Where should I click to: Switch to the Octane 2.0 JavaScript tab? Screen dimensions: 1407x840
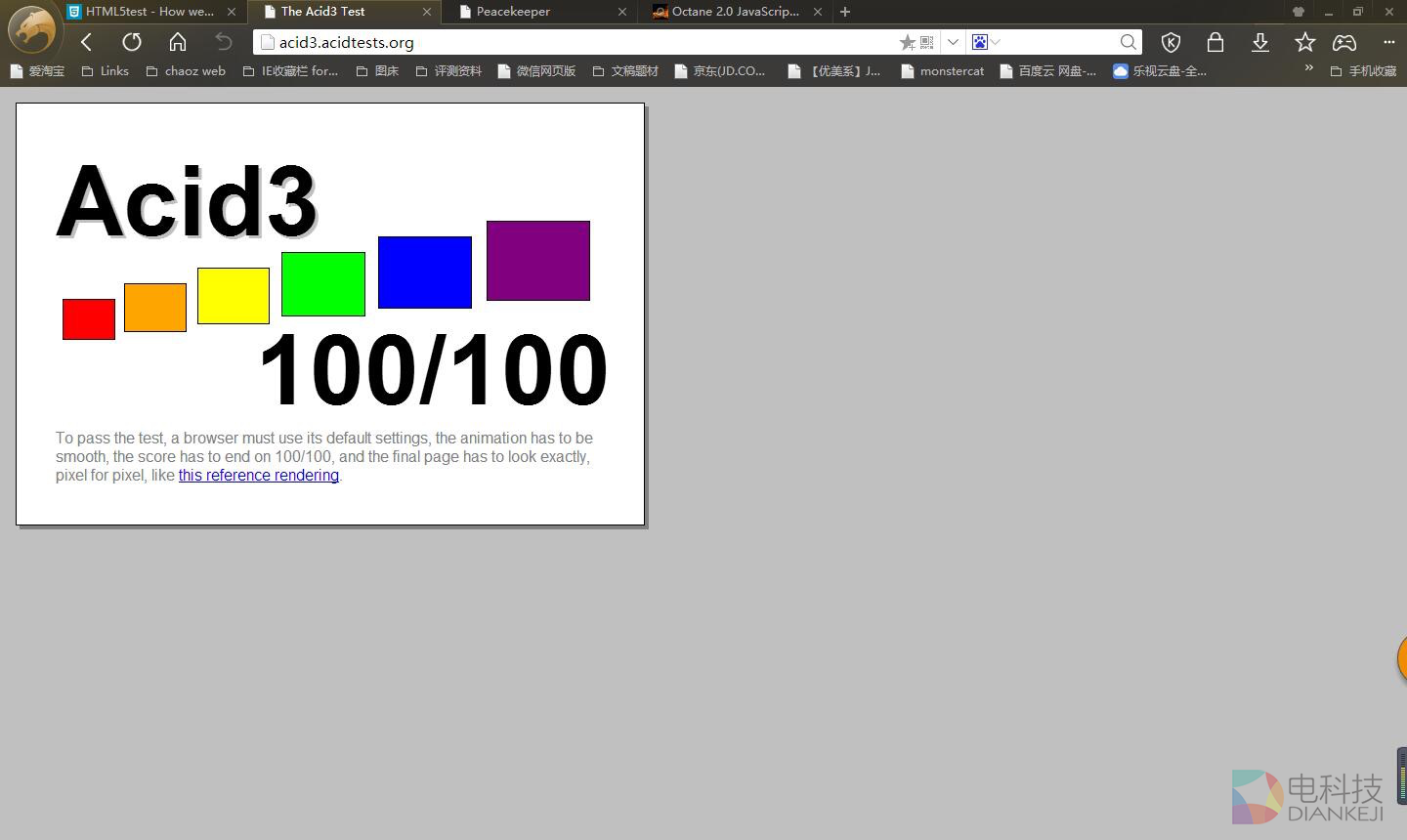tap(735, 12)
